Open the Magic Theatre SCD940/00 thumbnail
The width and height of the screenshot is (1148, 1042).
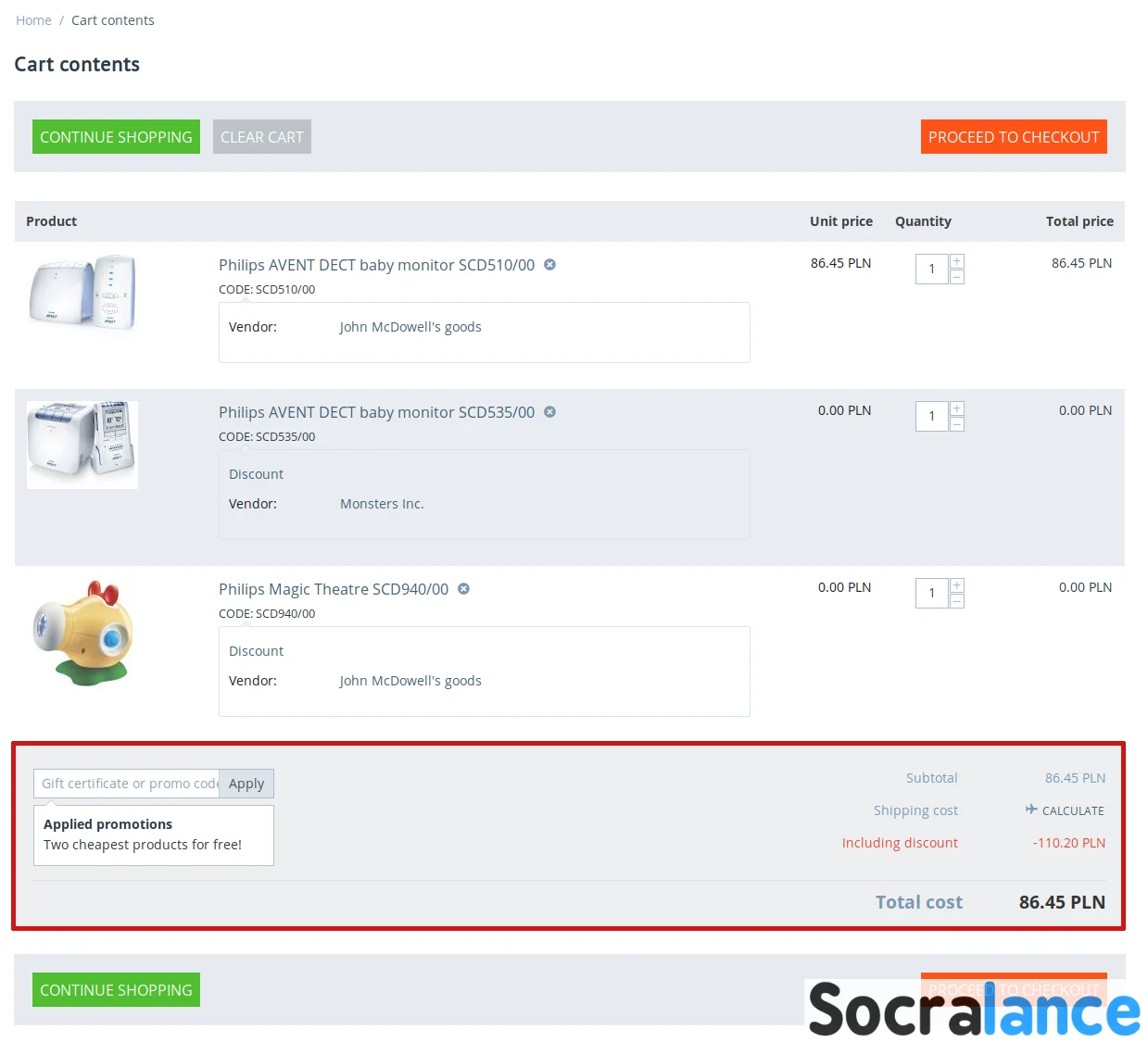[x=82, y=634]
